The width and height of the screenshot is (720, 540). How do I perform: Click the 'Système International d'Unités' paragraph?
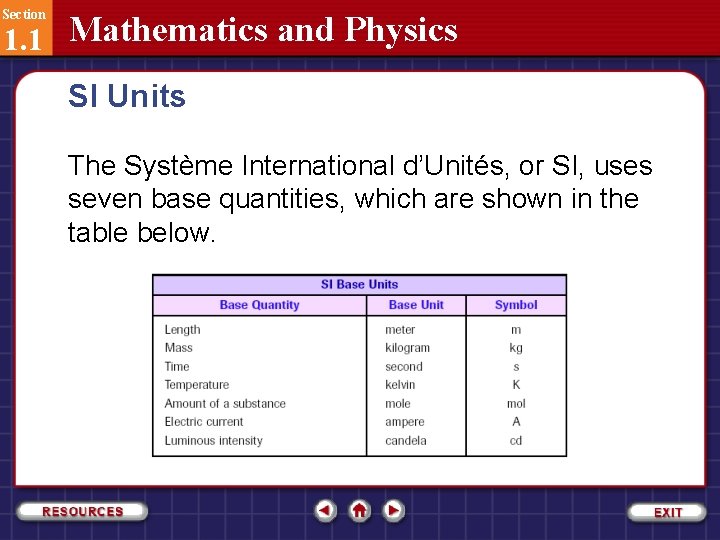click(x=360, y=199)
